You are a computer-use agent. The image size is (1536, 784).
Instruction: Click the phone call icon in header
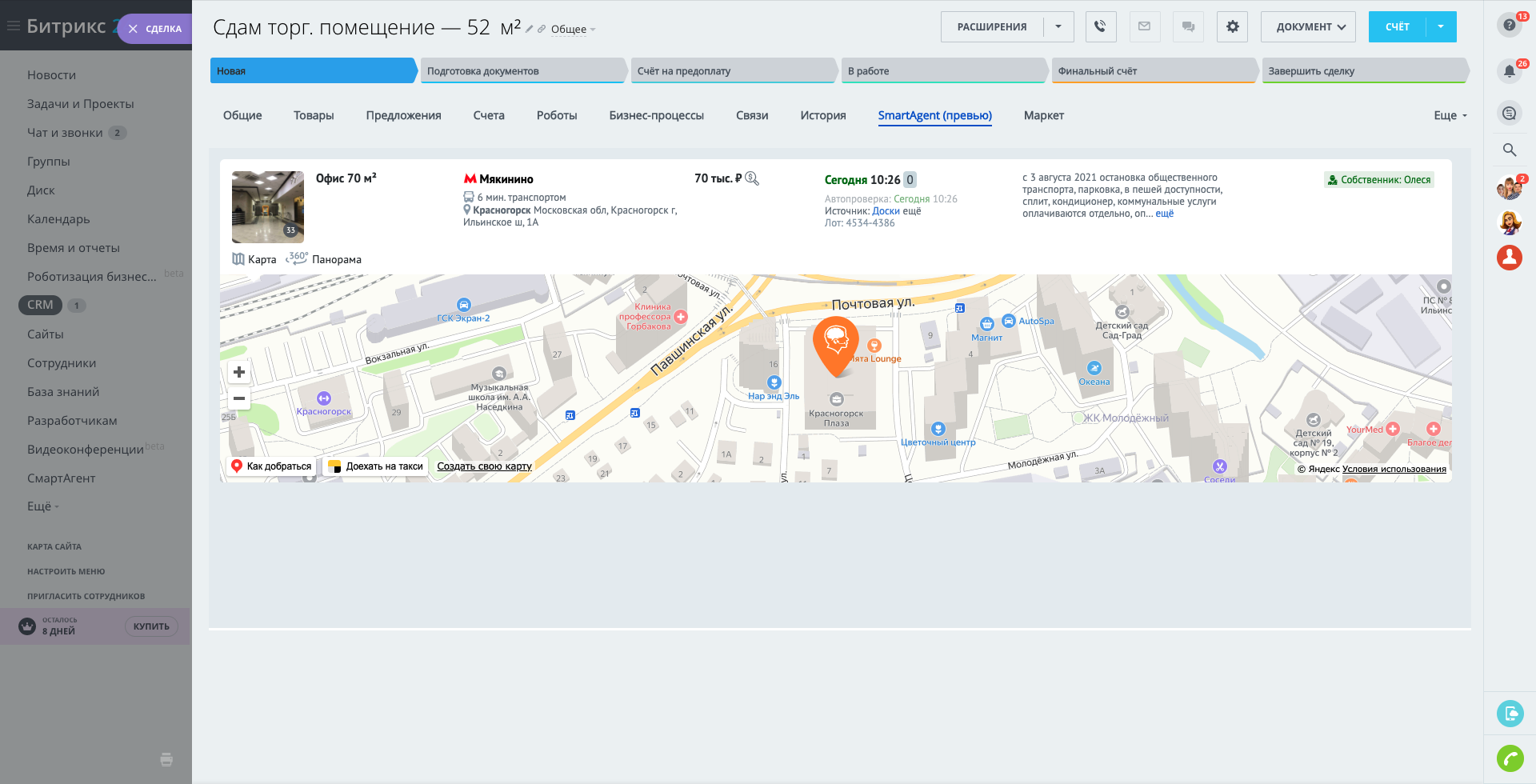click(1101, 26)
